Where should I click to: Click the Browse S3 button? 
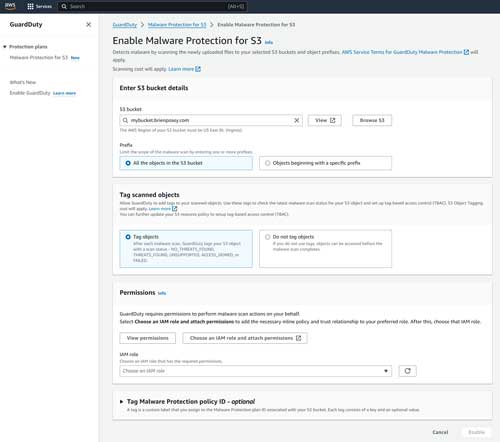[x=372, y=120]
